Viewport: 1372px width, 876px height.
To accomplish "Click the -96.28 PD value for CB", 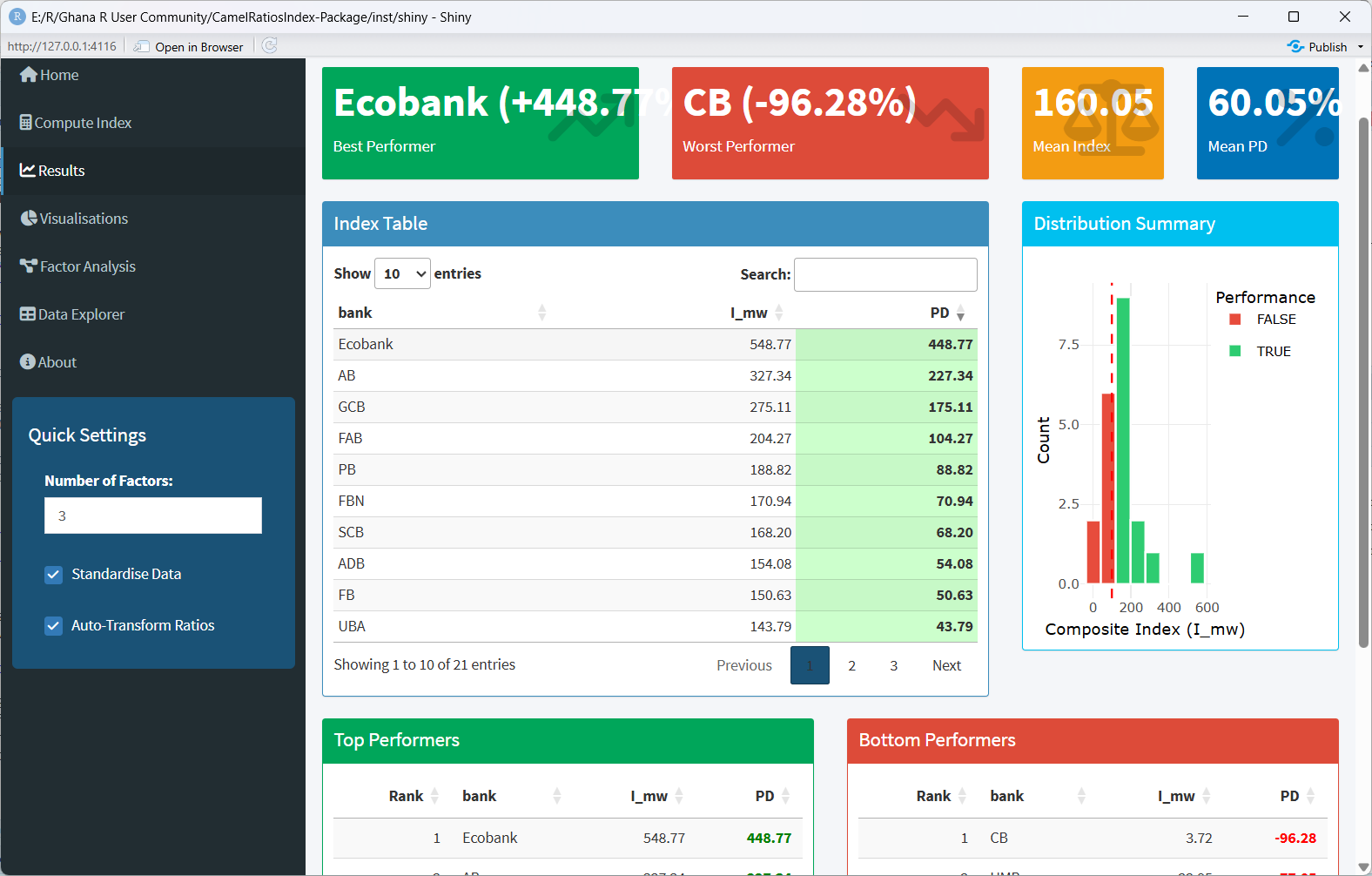I will tap(1295, 838).
